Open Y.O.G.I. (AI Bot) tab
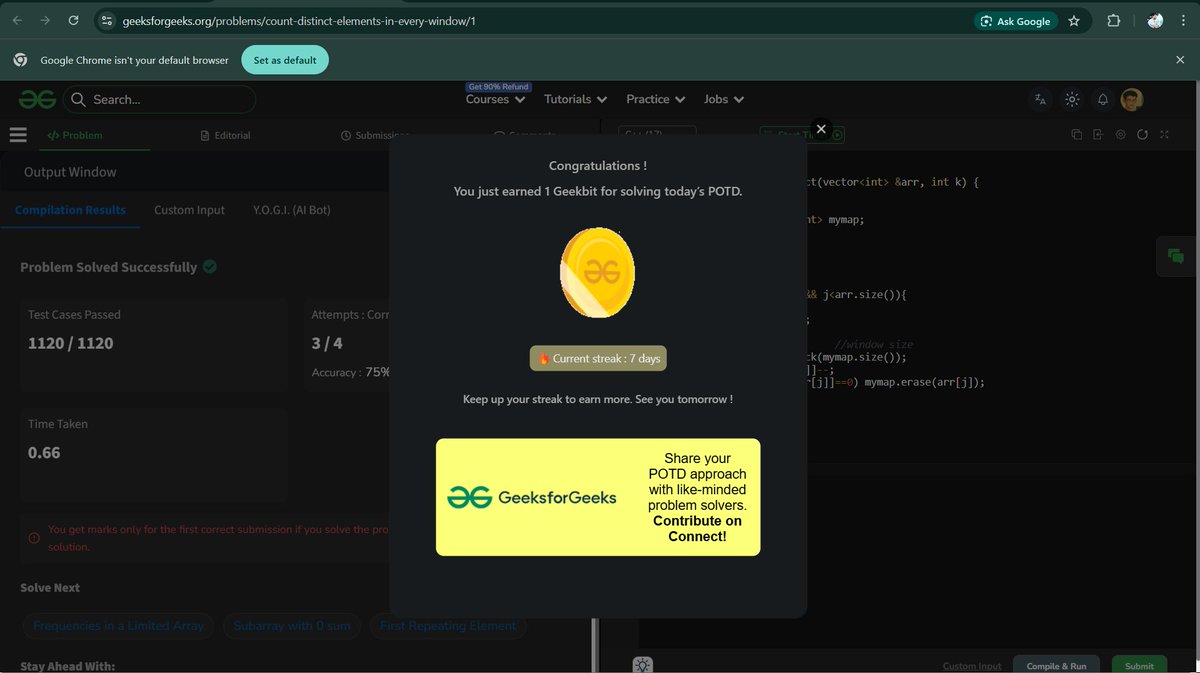 coord(292,210)
